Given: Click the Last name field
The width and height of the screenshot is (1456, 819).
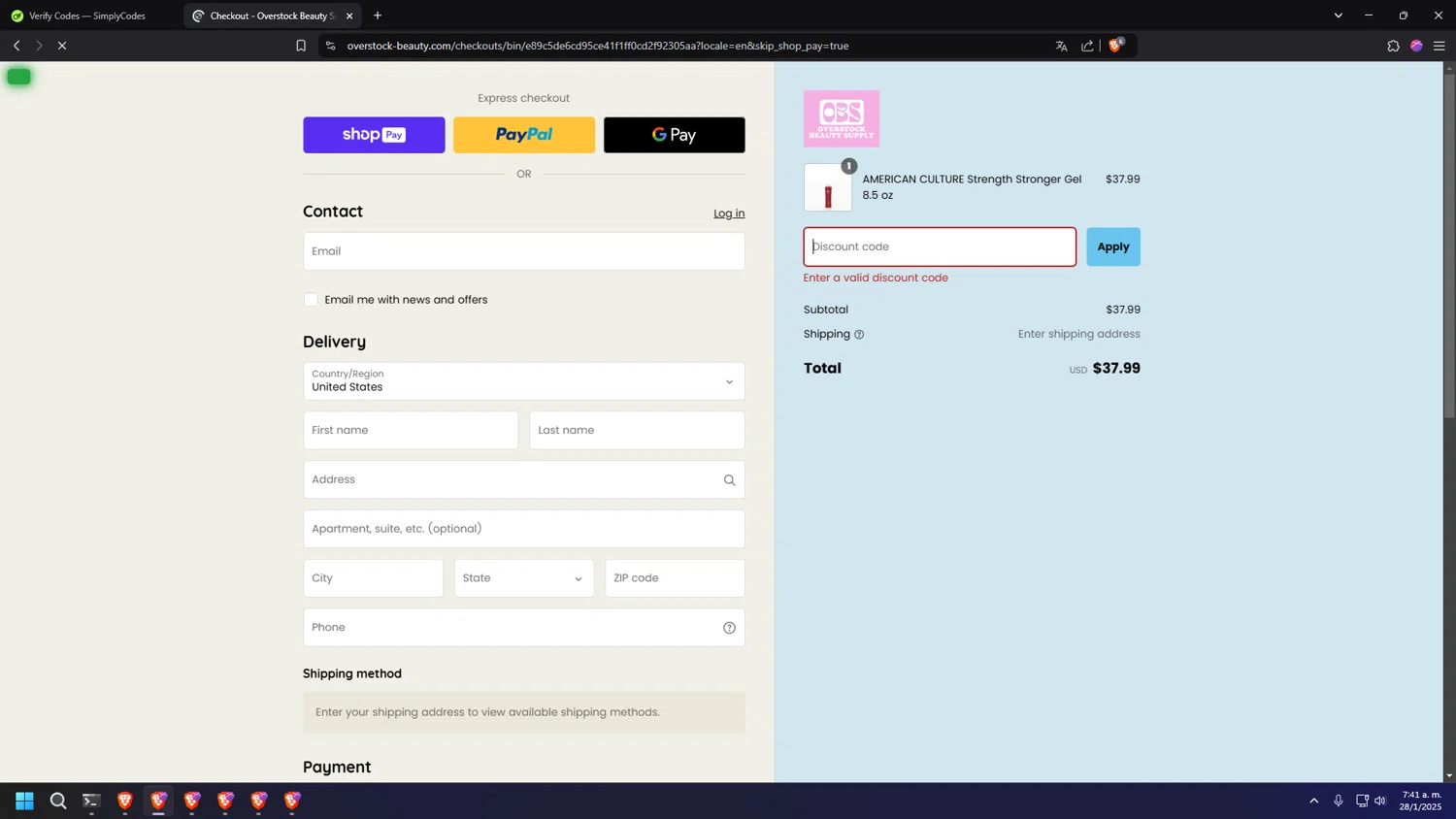Looking at the screenshot, I should (637, 430).
